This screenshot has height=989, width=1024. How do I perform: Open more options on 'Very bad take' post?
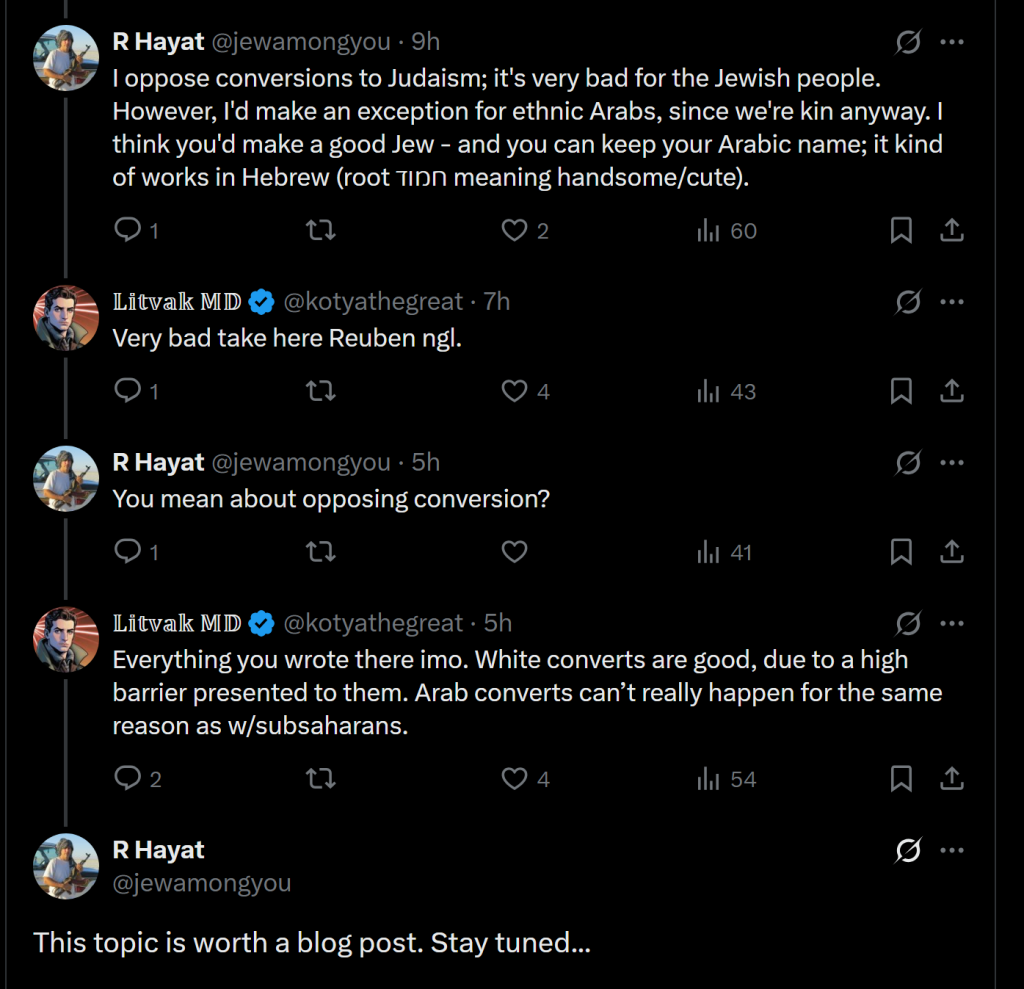[x=953, y=302]
